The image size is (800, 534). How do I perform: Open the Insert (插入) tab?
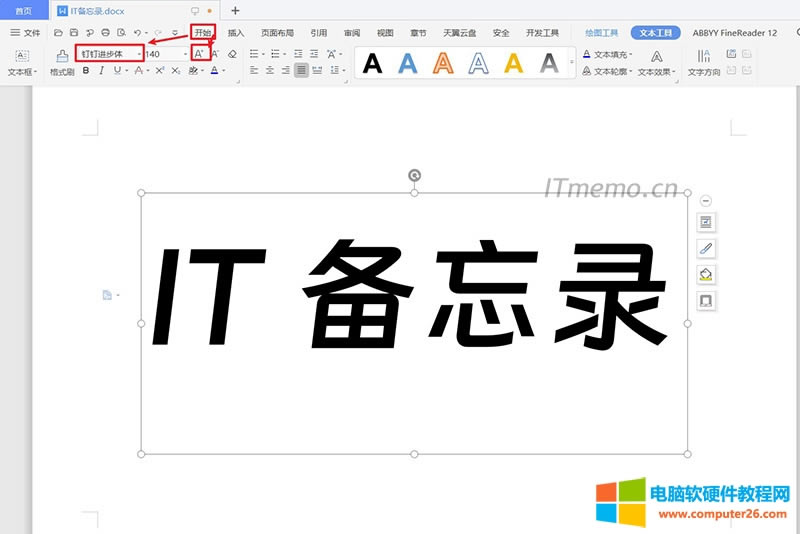[236, 33]
